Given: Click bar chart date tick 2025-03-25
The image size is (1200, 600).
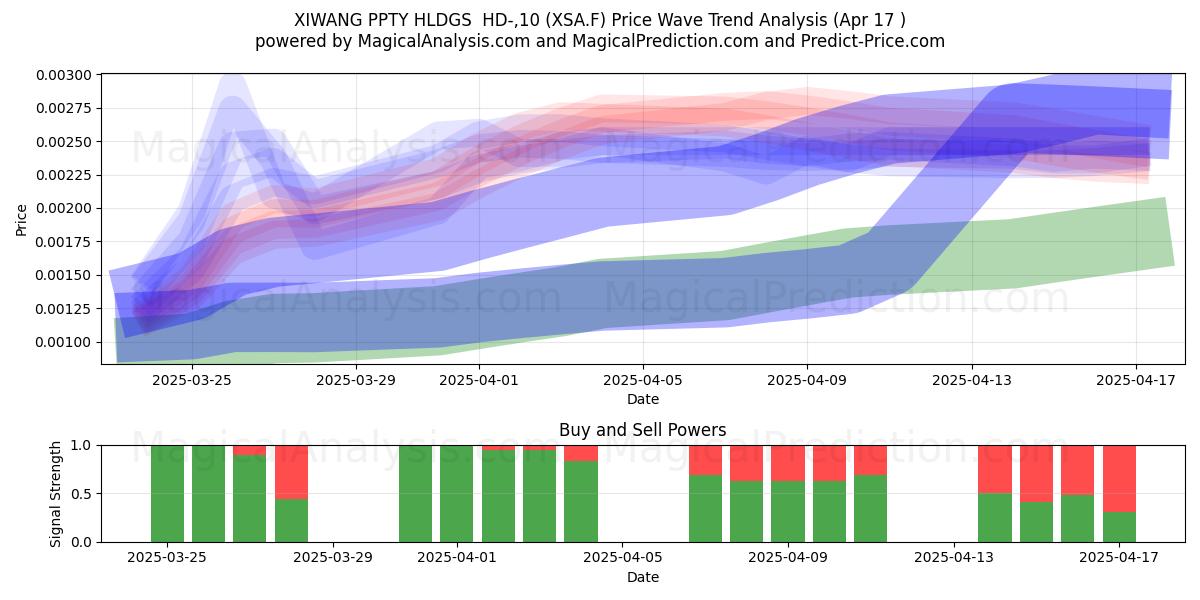Looking at the screenshot, I should tap(167, 558).
